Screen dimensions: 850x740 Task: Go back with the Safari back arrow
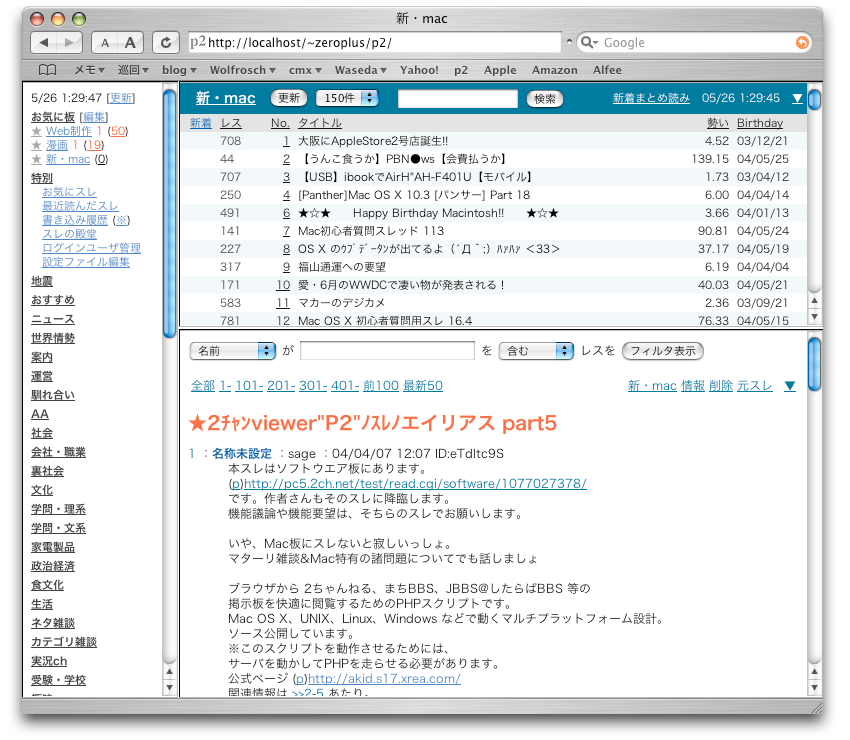coord(44,42)
